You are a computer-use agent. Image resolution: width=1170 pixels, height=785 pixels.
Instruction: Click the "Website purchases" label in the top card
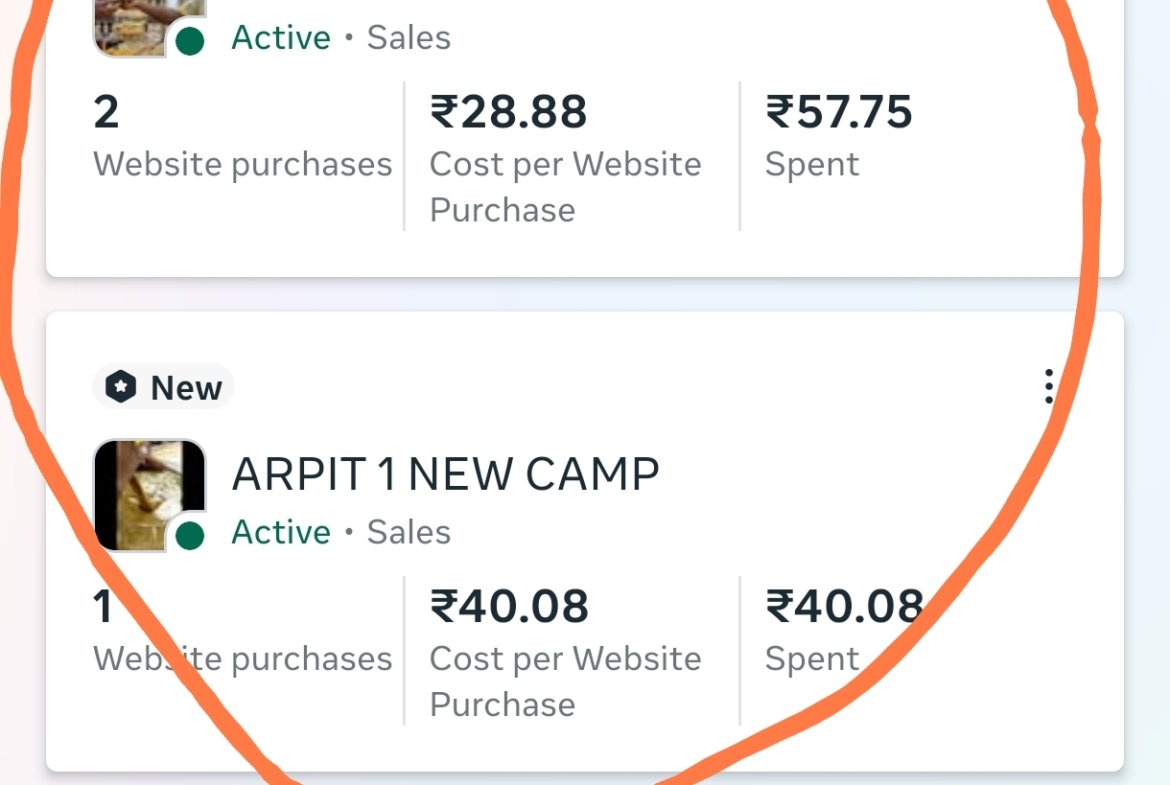click(x=243, y=164)
